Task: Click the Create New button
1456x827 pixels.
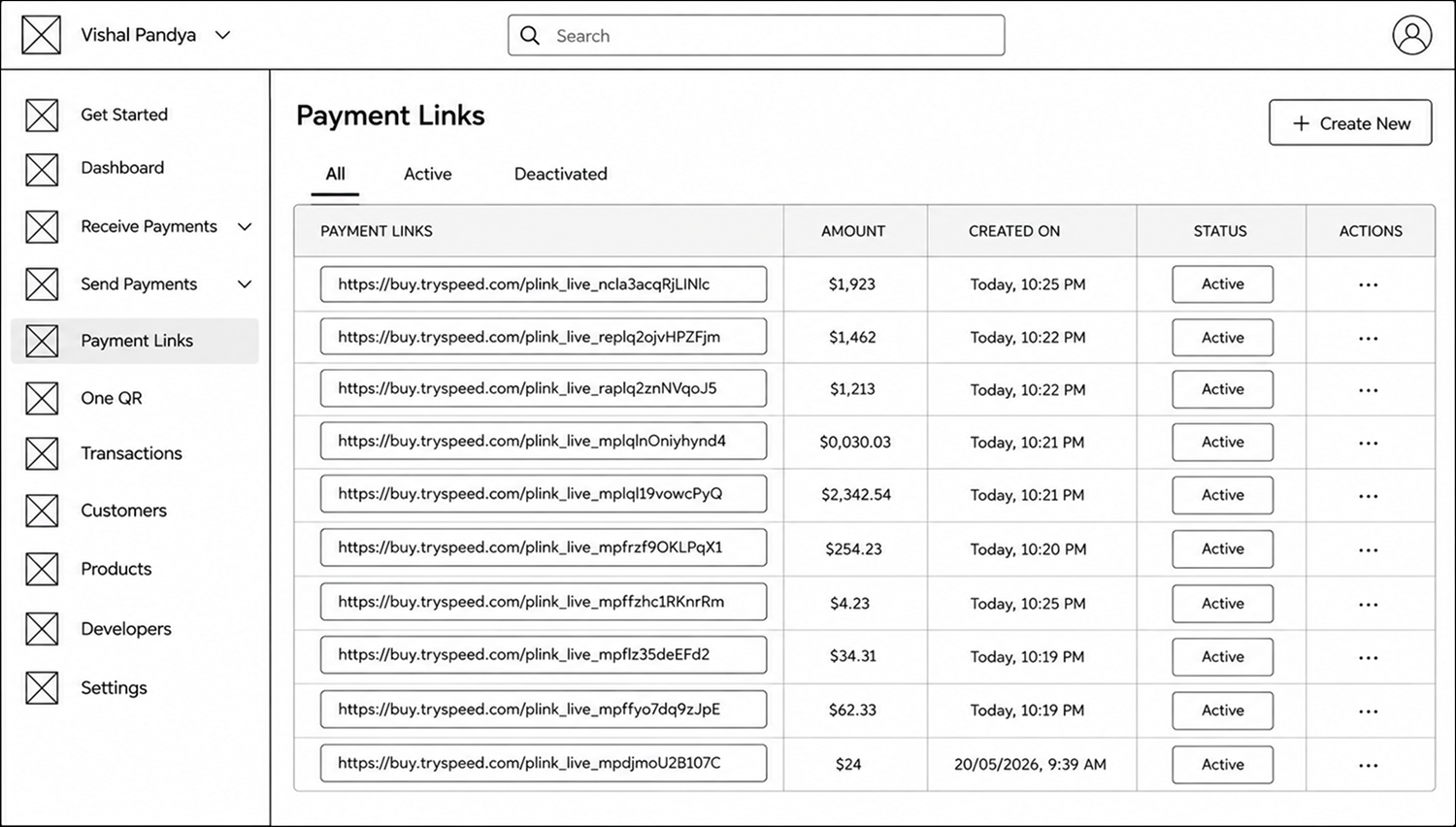Action: 1350,123
